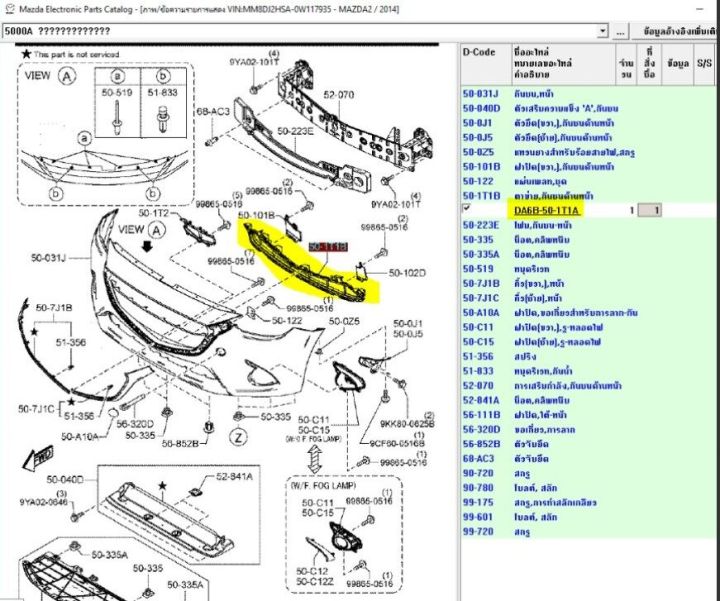This screenshot has height=601, width=720.
Task: Click the D-Code column header
Action: point(479,50)
